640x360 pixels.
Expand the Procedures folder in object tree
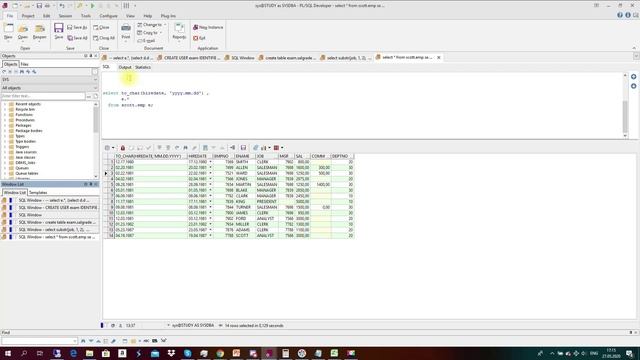pyautogui.click(x=5, y=120)
